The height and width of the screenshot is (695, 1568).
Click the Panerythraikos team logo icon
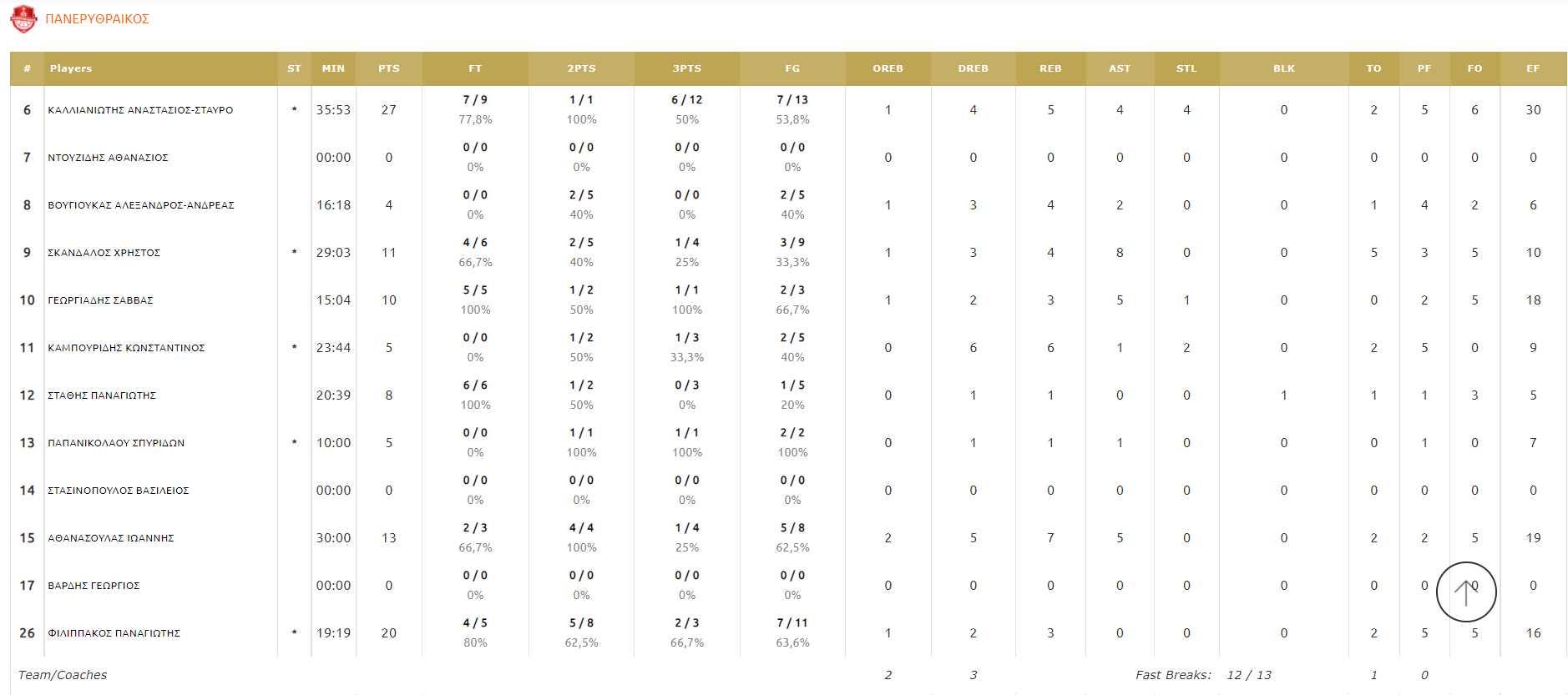(x=23, y=19)
